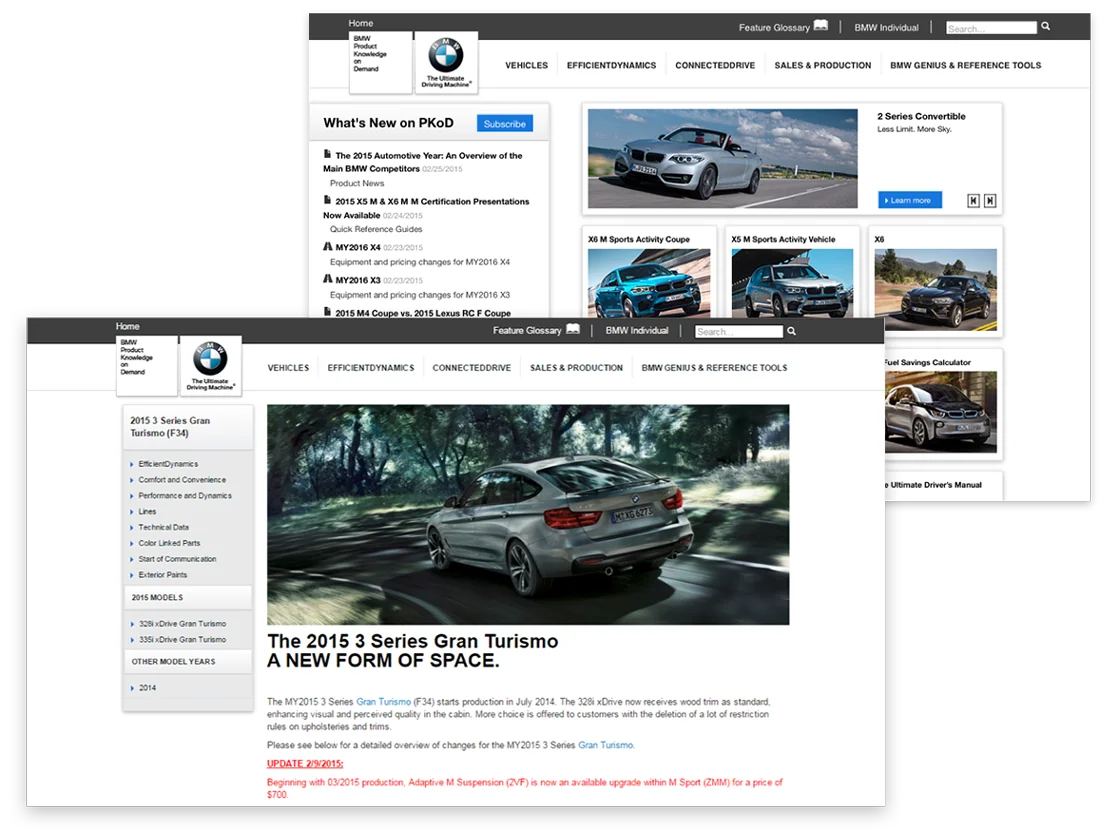1100x832 pixels.
Task: Open the MY2016 X4 news item
Action: click(358, 247)
